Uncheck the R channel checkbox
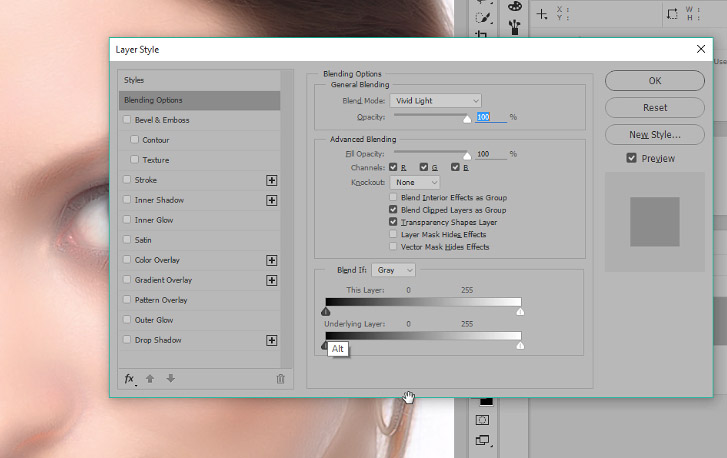Viewport: 727px width, 458px height. coord(393,167)
